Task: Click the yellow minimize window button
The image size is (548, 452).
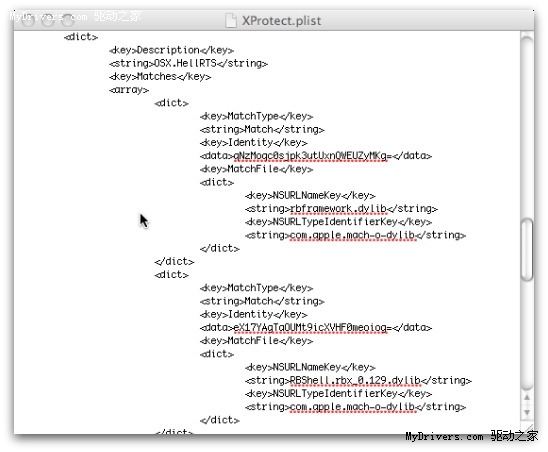Action: pos(48,21)
